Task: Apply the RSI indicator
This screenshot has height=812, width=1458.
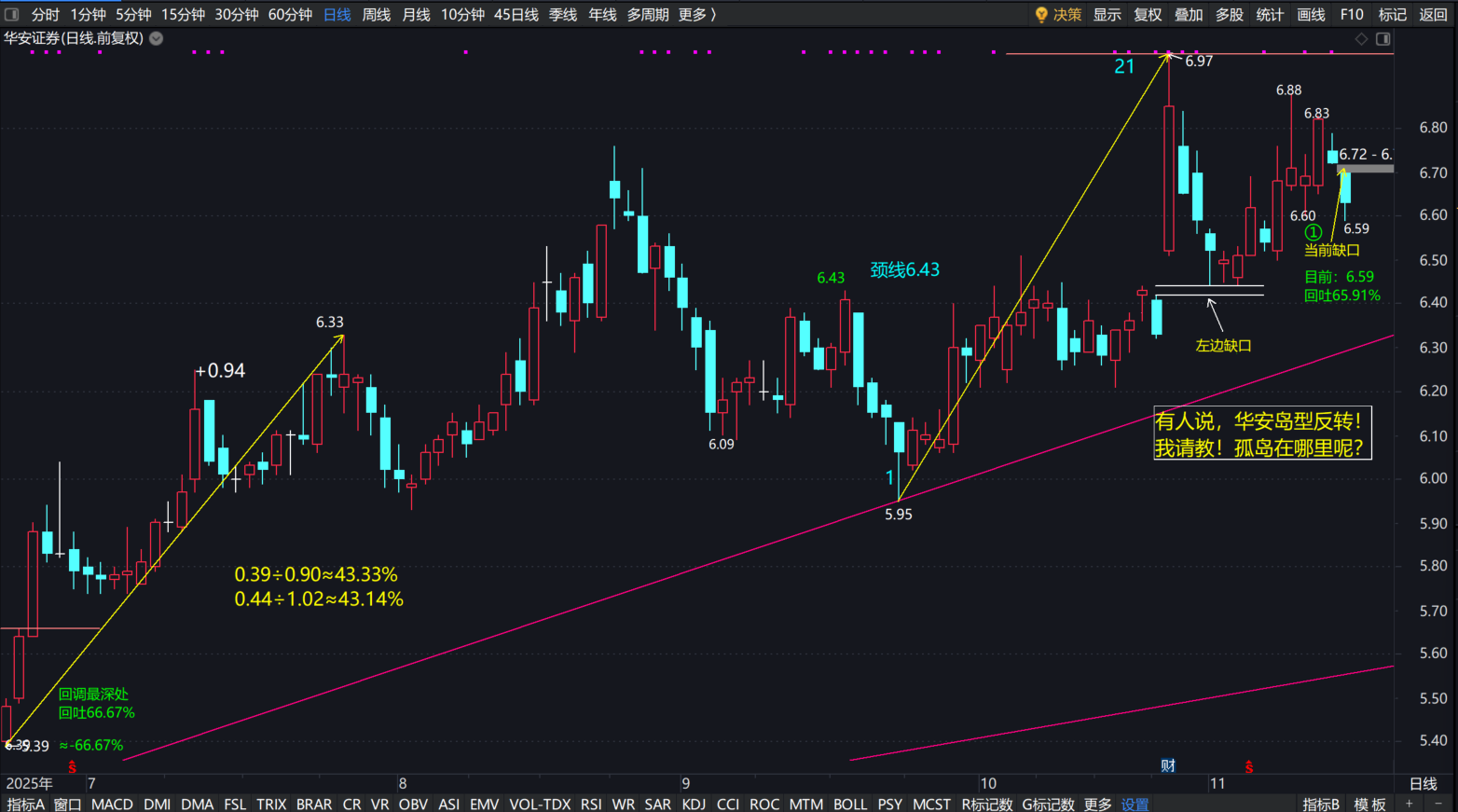Action: [x=591, y=804]
